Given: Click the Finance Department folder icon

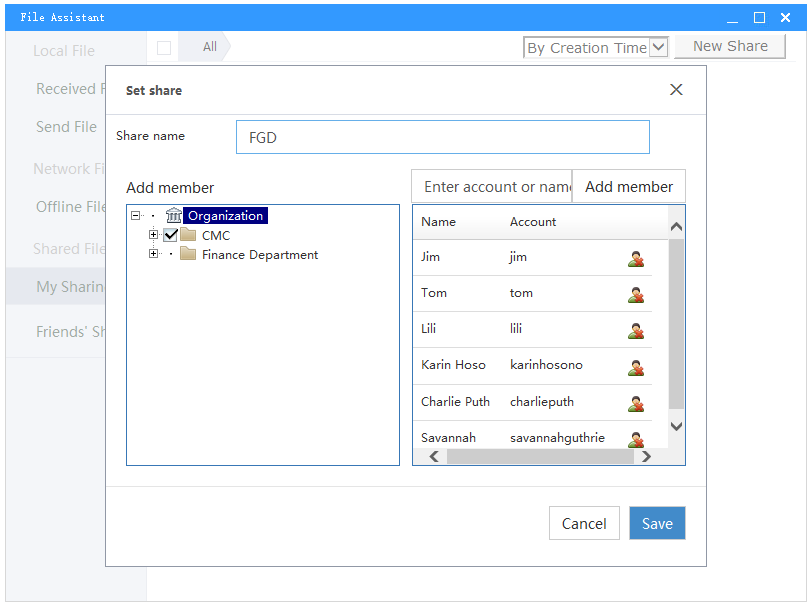Looking at the screenshot, I should tap(188, 255).
